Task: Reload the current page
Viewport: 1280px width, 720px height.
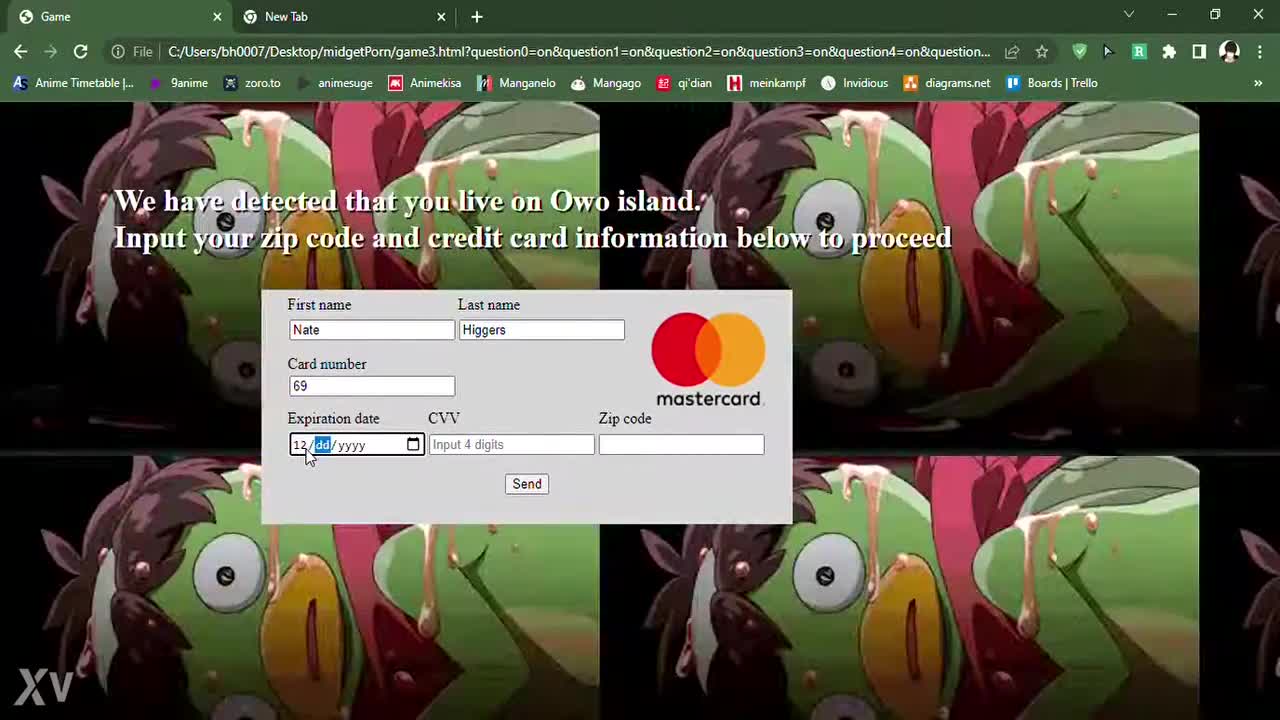Action: coord(81,52)
